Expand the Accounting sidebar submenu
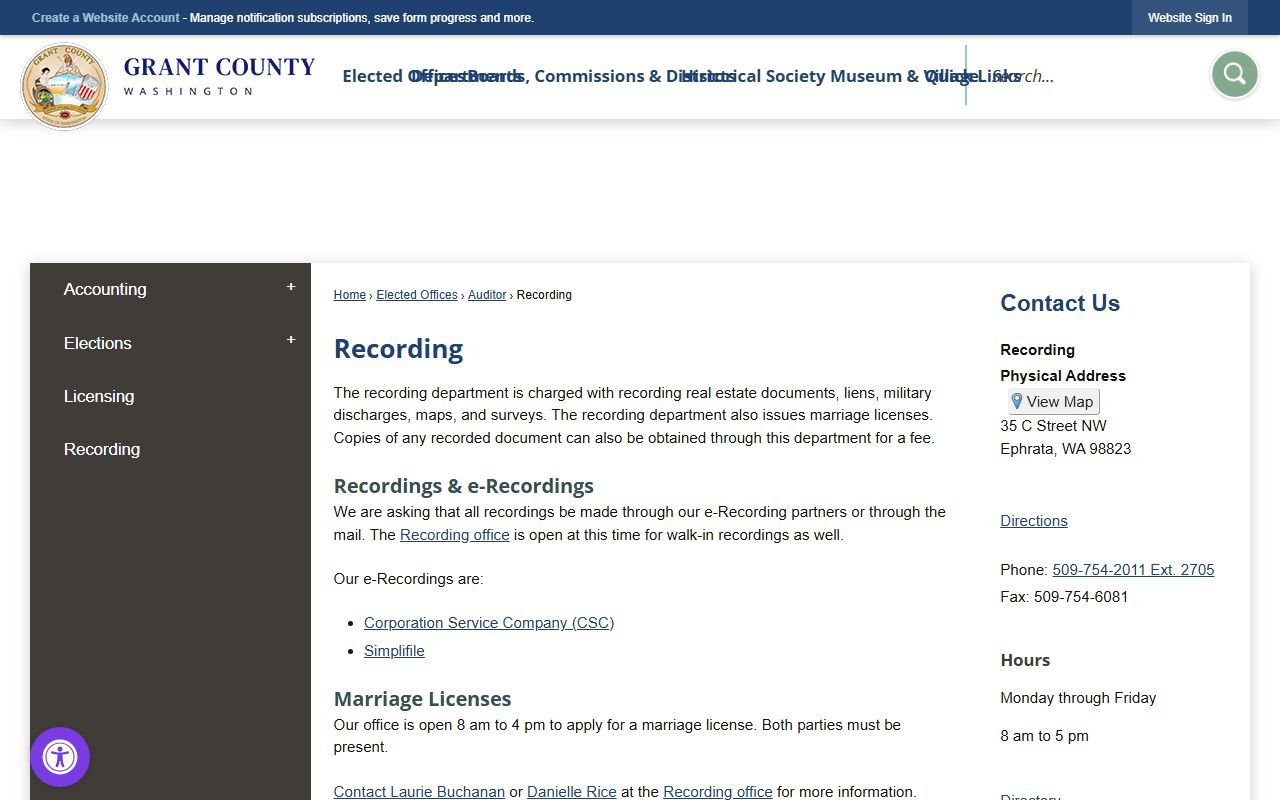This screenshot has height=800, width=1280. point(291,287)
